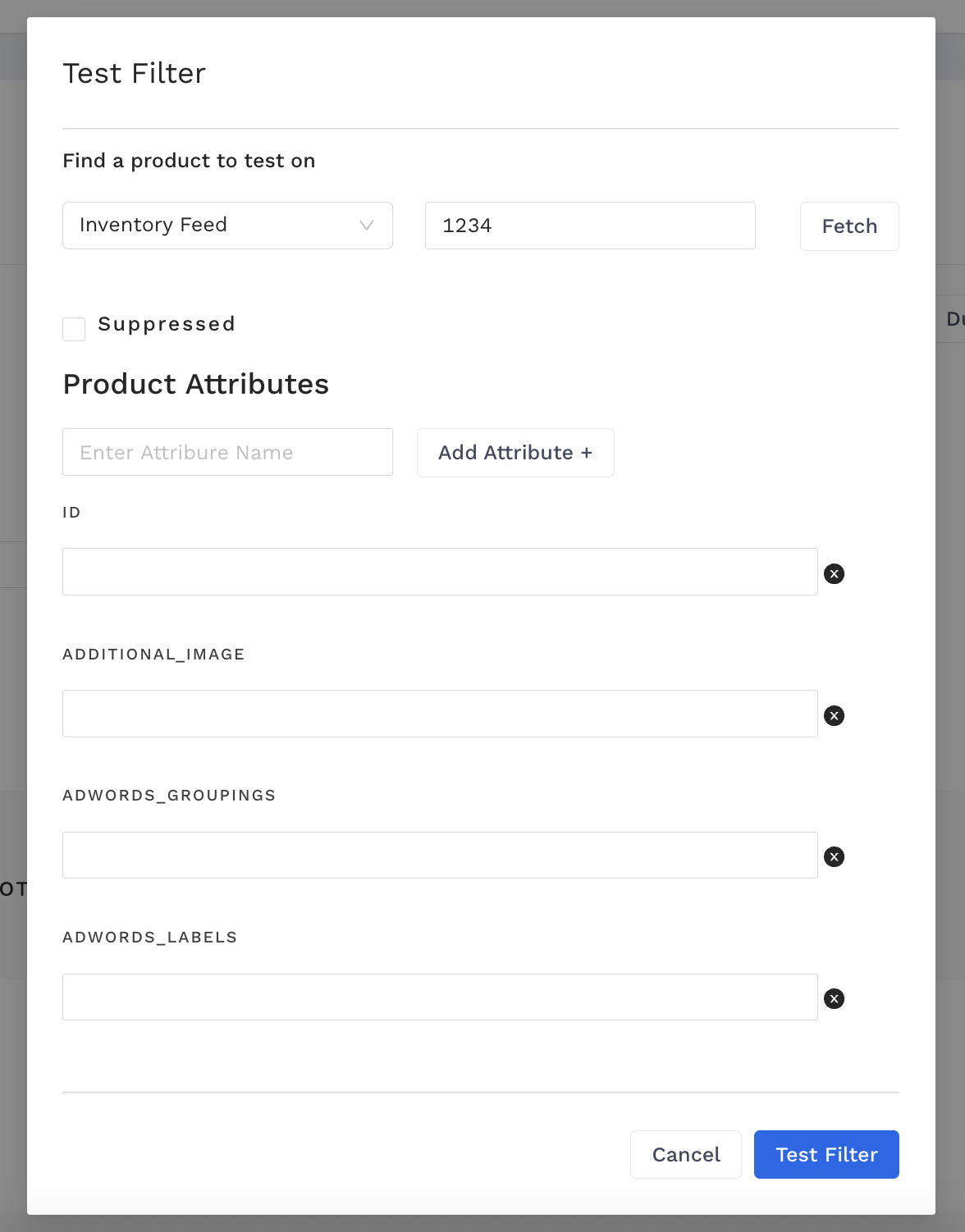Click the partially hidden Du button behind dialog
The height and width of the screenshot is (1232, 965).
952,319
